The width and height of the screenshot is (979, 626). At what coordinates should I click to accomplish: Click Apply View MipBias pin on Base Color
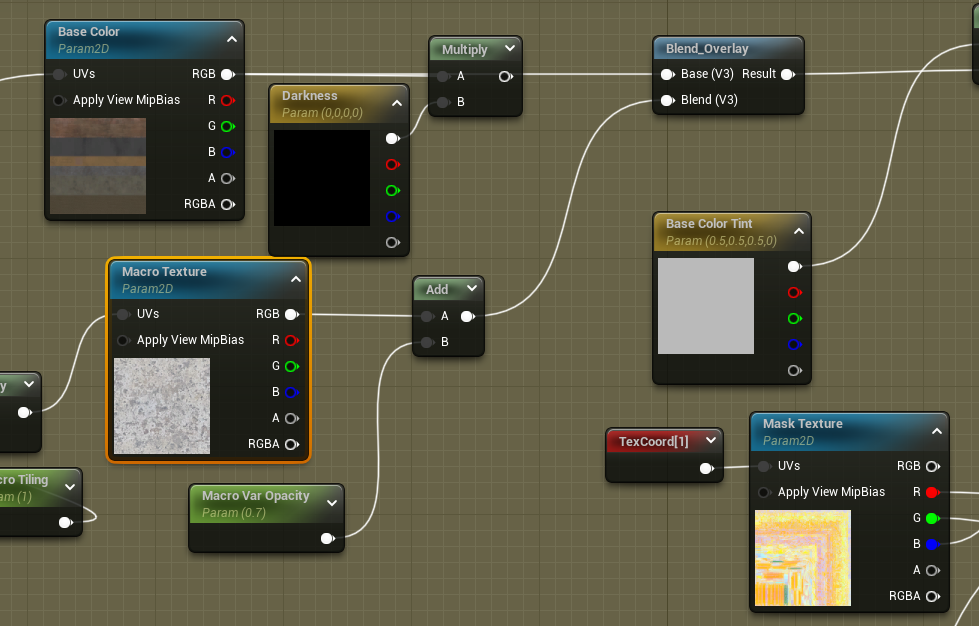[59, 100]
